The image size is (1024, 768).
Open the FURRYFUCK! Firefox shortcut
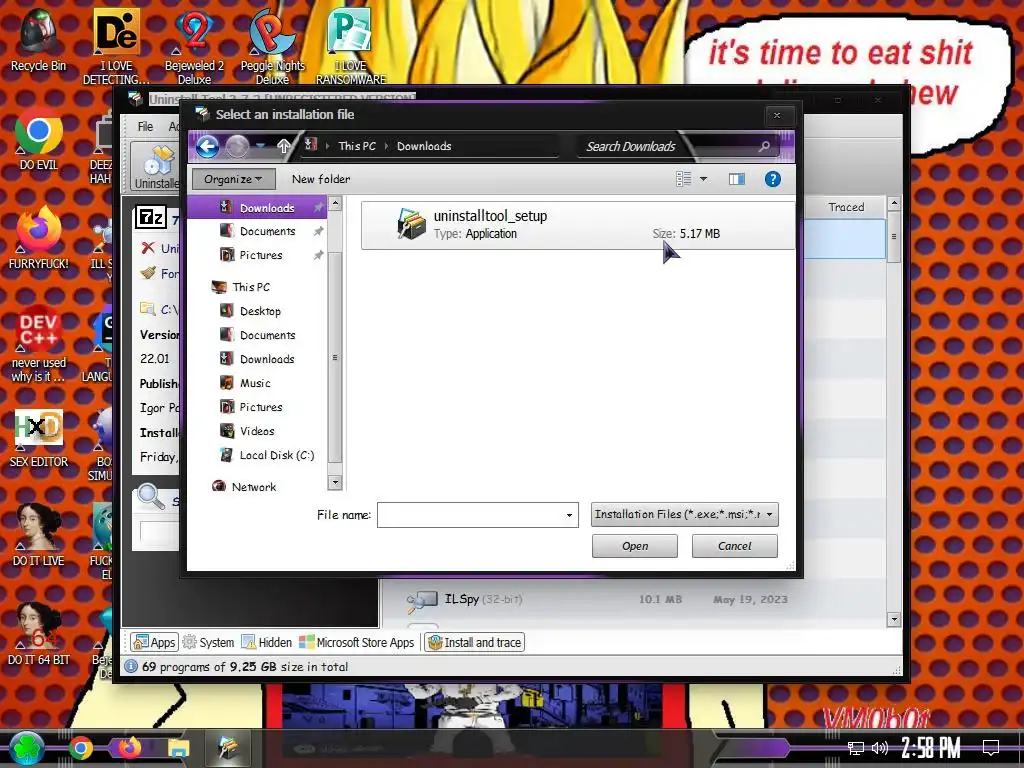(38, 239)
